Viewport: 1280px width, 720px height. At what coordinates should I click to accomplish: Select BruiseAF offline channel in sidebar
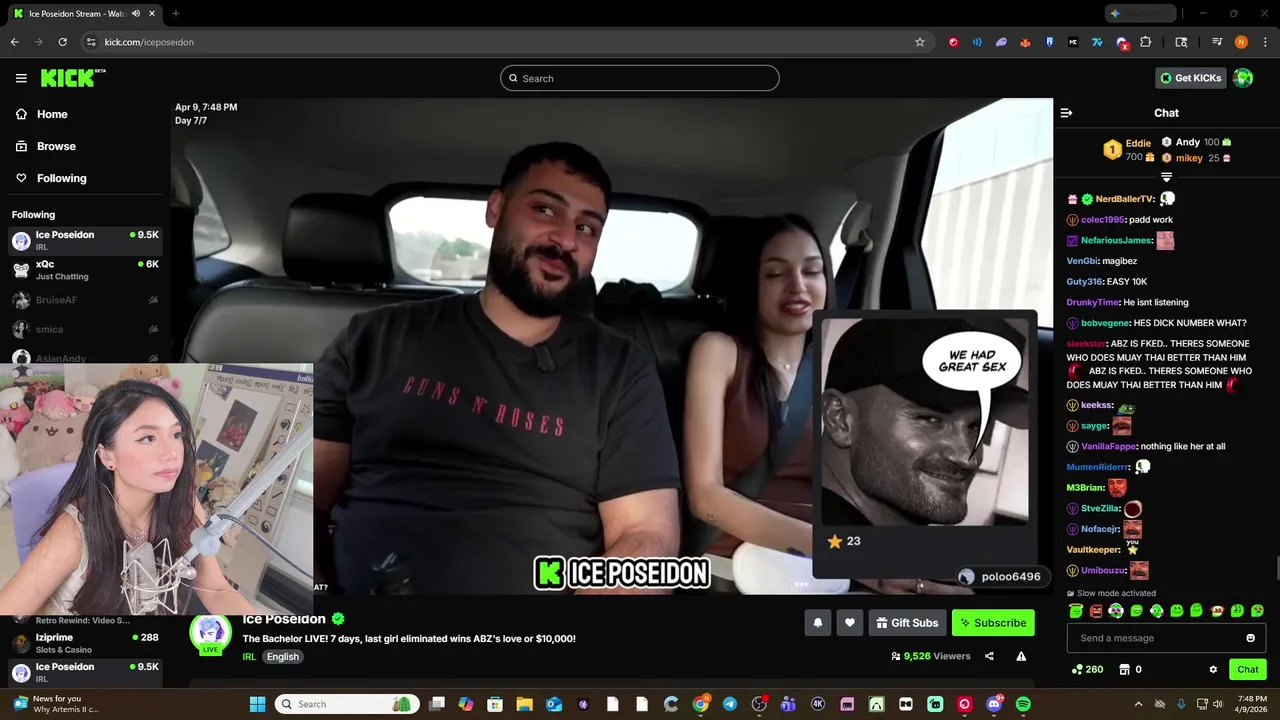pos(85,300)
